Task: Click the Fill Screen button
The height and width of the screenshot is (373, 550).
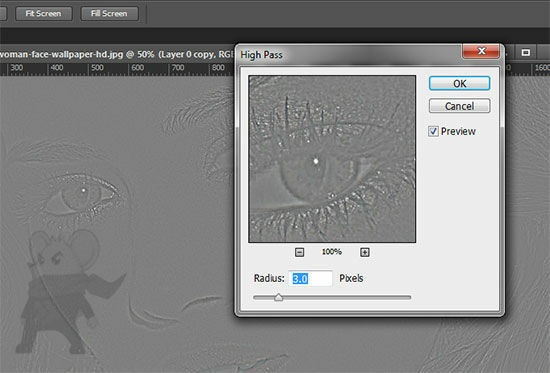Action: coord(109,14)
